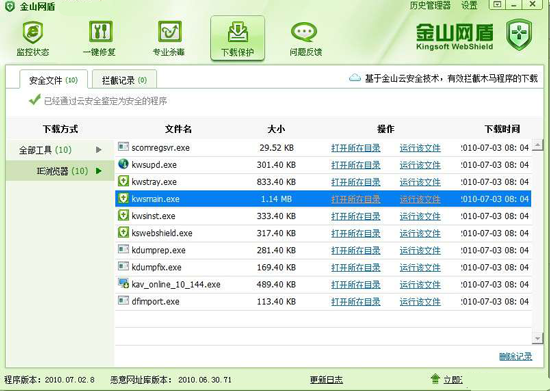Expand the IE浏览器 (10) arrow
Image resolution: width=550 pixels, height=391 pixels.
[x=99, y=171]
